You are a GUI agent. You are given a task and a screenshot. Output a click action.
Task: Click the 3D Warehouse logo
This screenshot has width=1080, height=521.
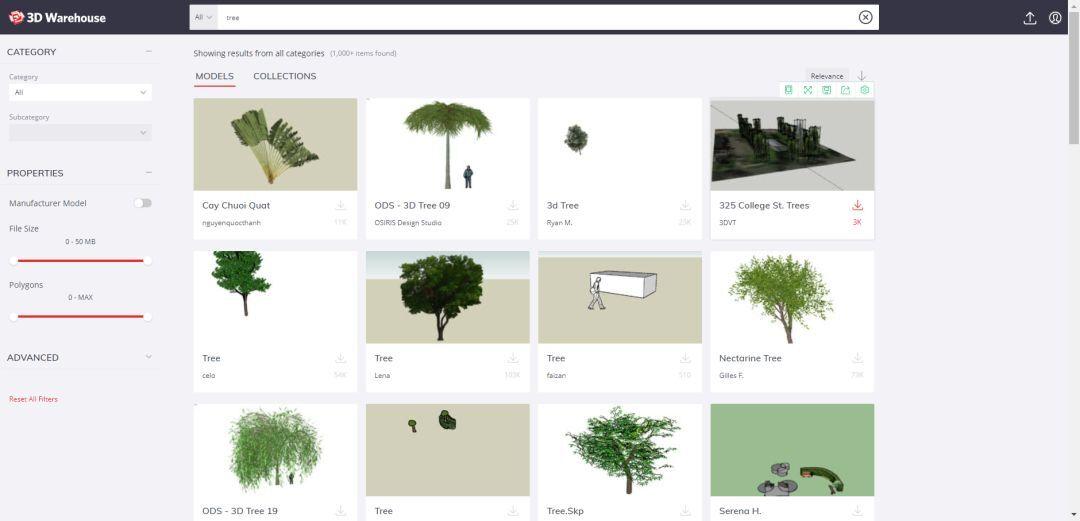click(57, 17)
